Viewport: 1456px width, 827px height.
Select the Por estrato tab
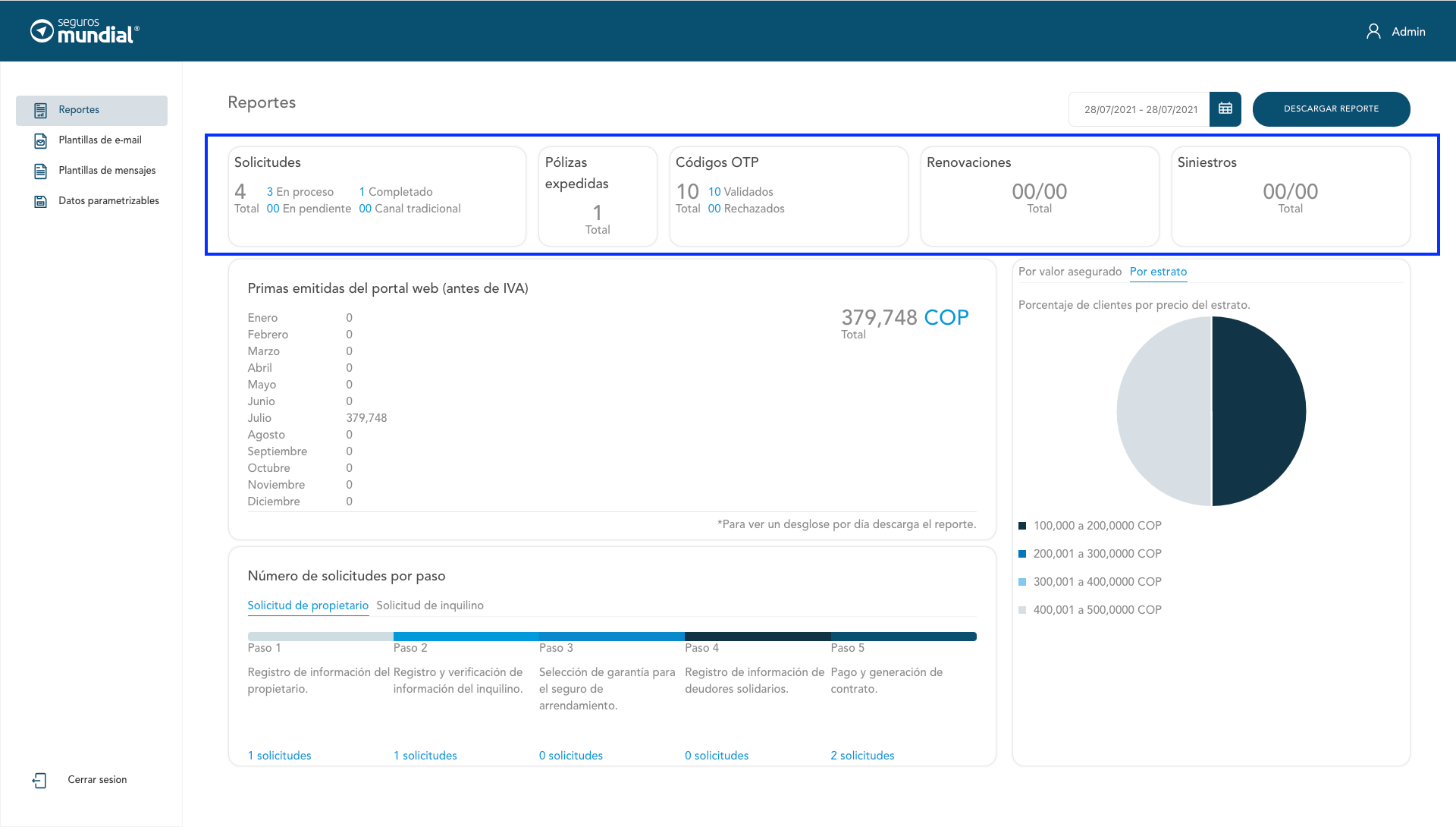pyautogui.click(x=1158, y=272)
